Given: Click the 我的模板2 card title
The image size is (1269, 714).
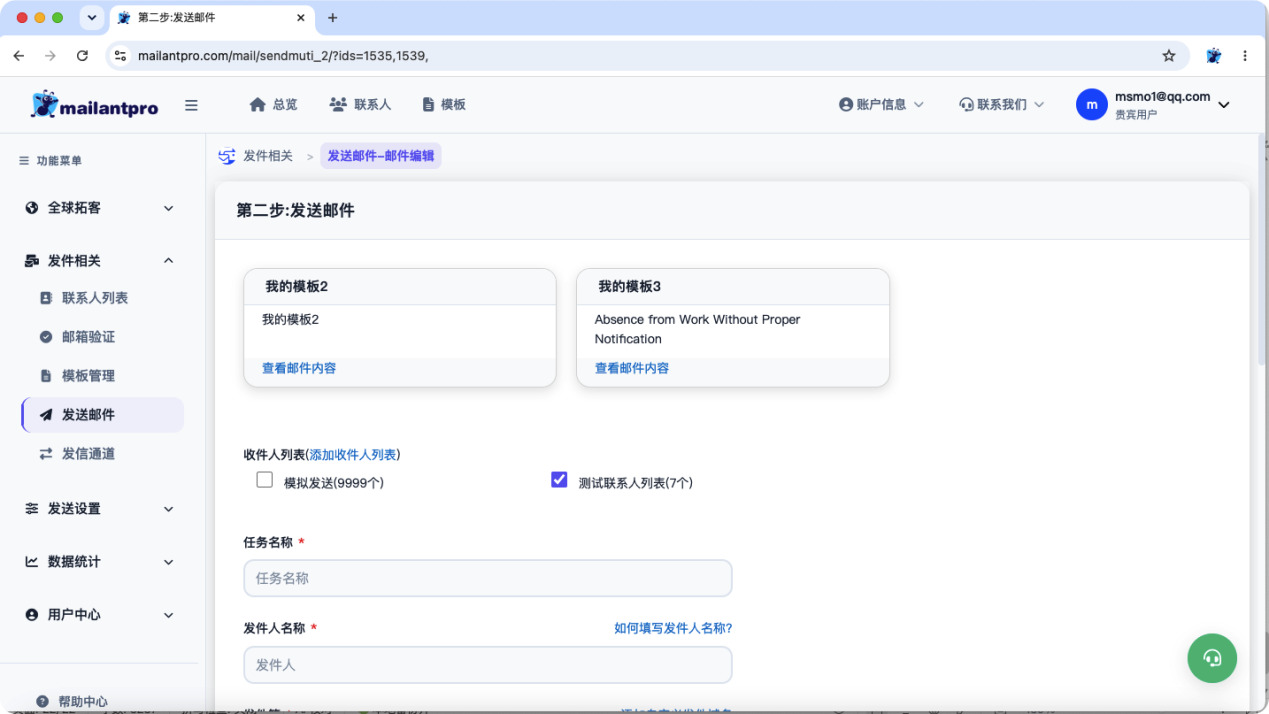Looking at the screenshot, I should [x=297, y=287].
